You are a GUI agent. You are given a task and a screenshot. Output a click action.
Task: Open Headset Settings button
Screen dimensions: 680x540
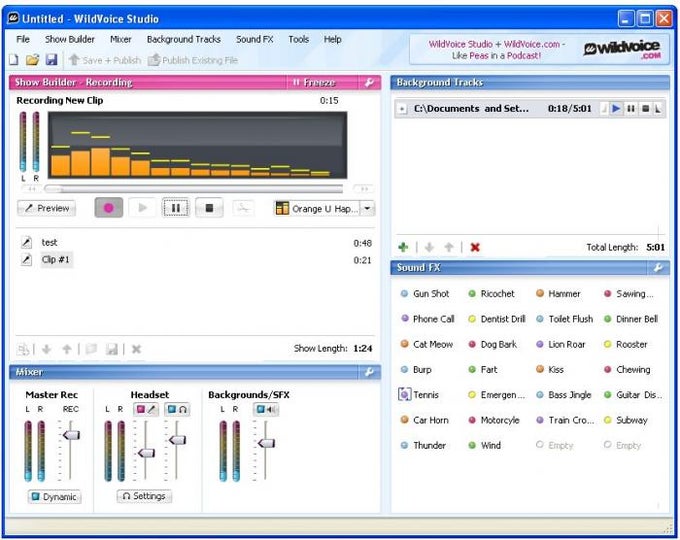(x=144, y=496)
